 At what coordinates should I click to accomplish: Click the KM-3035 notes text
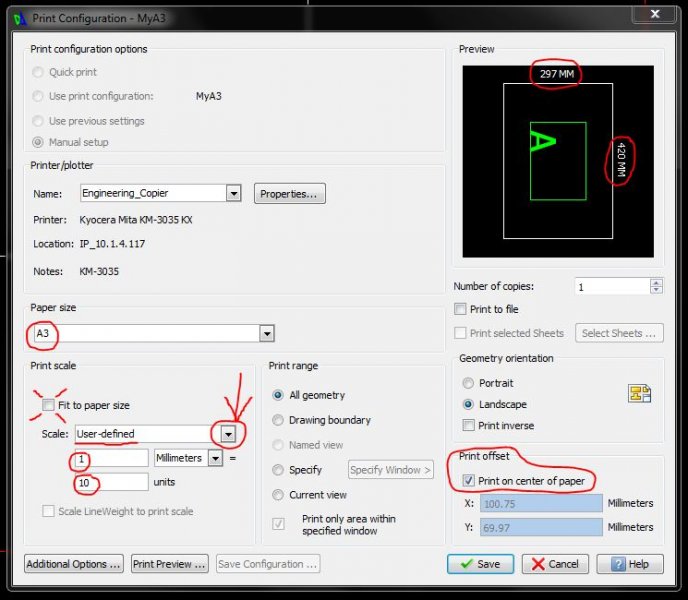pos(99,271)
